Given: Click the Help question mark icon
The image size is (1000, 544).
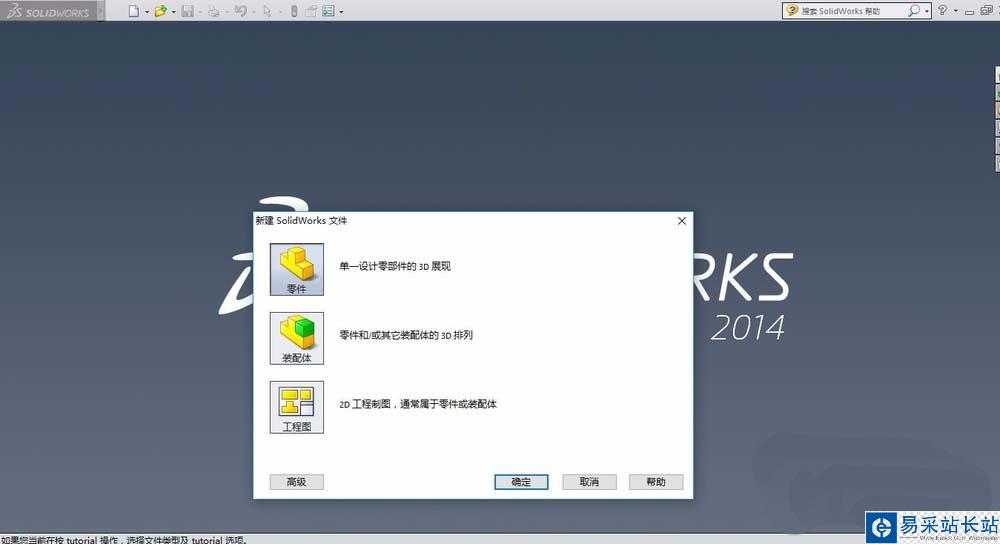Looking at the screenshot, I should (x=943, y=10).
